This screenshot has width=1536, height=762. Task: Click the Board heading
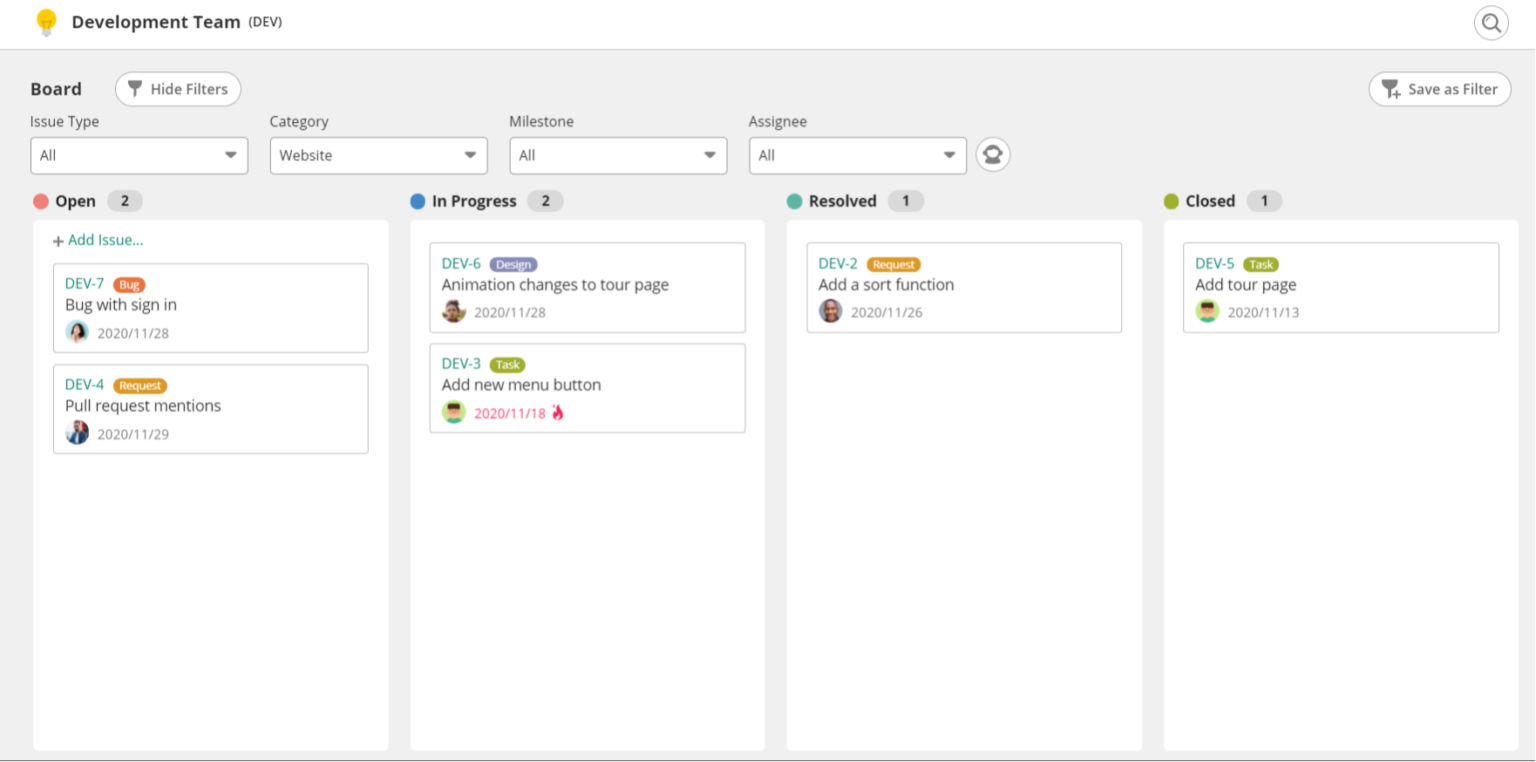(x=56, y=89)
